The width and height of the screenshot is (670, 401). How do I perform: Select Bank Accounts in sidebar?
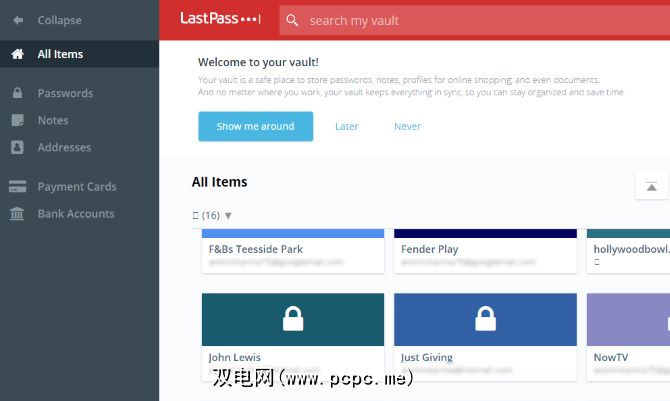[76, 214]
